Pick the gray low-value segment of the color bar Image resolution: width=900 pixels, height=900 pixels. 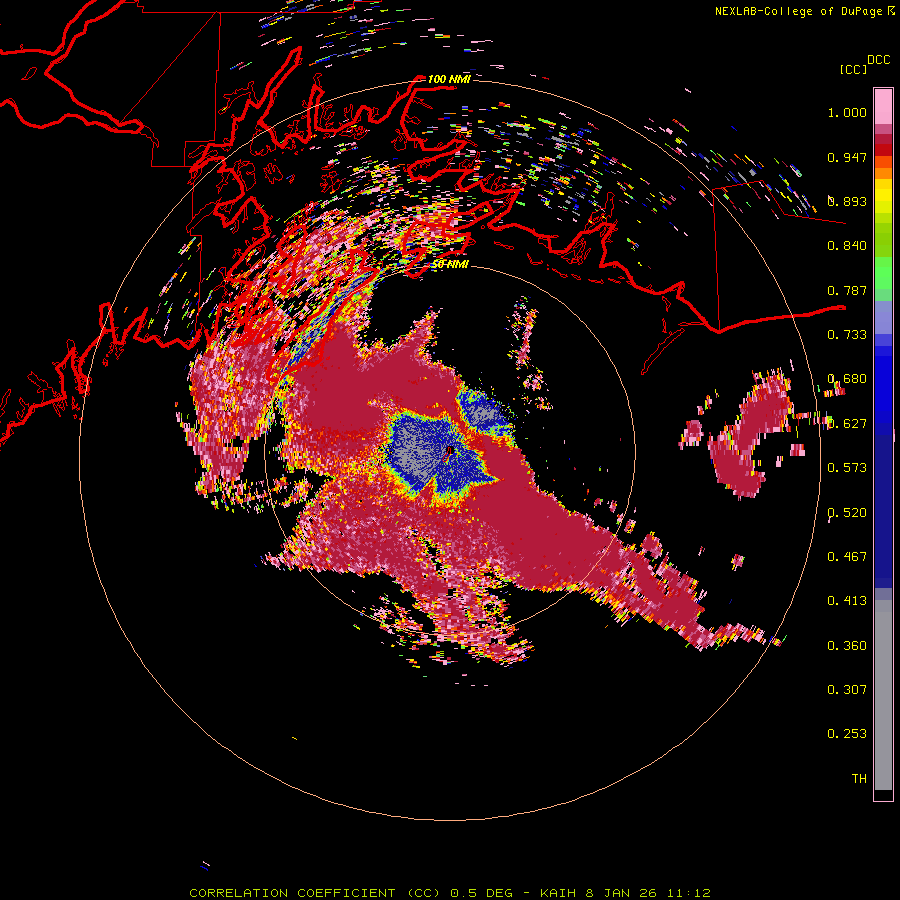click(x=883, y=695)
